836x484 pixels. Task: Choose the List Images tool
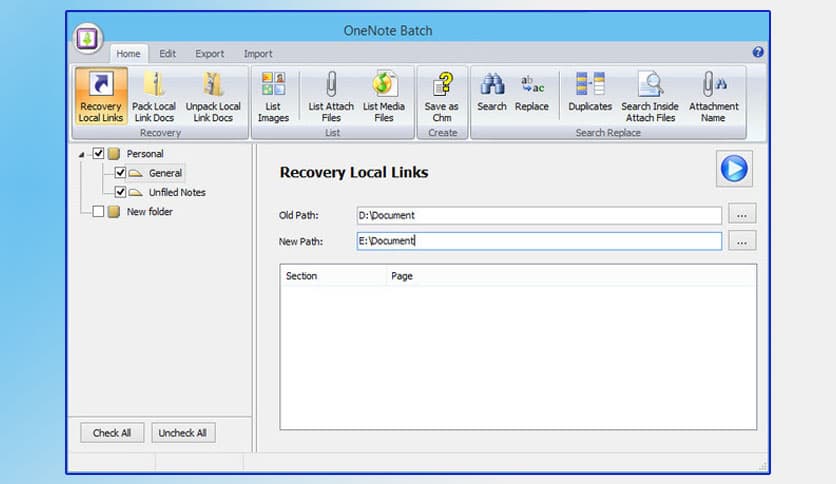pos(273,96)
